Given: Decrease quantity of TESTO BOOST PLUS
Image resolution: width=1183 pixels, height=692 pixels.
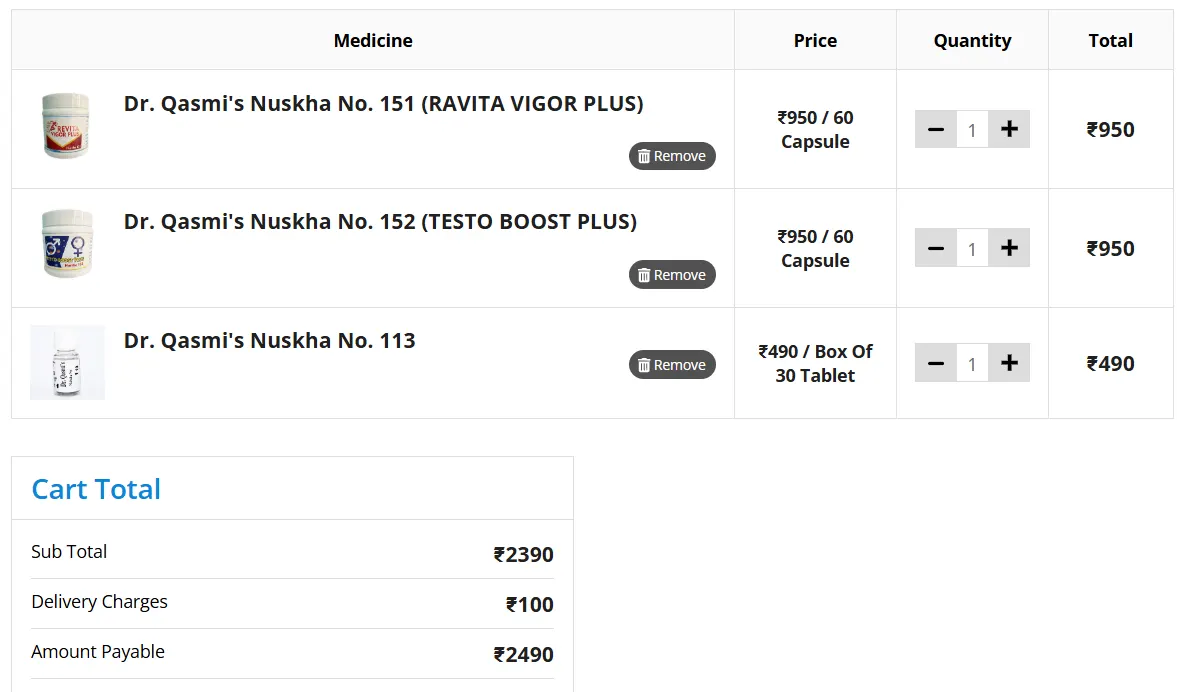Looking at the screenshot, I should (x=936, y=248).
